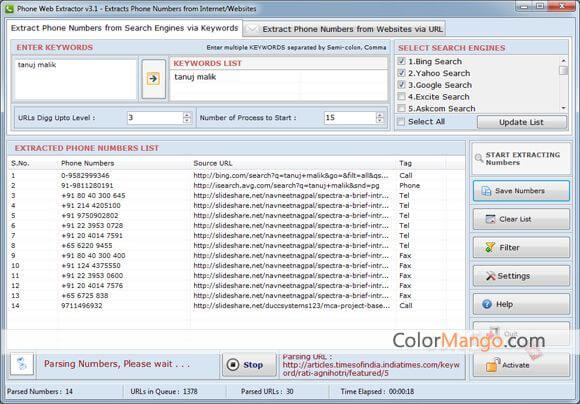This screenshot has height=404, width=580.
Task: Toggle the Yahoo Search checkbox
Action: 401,73
